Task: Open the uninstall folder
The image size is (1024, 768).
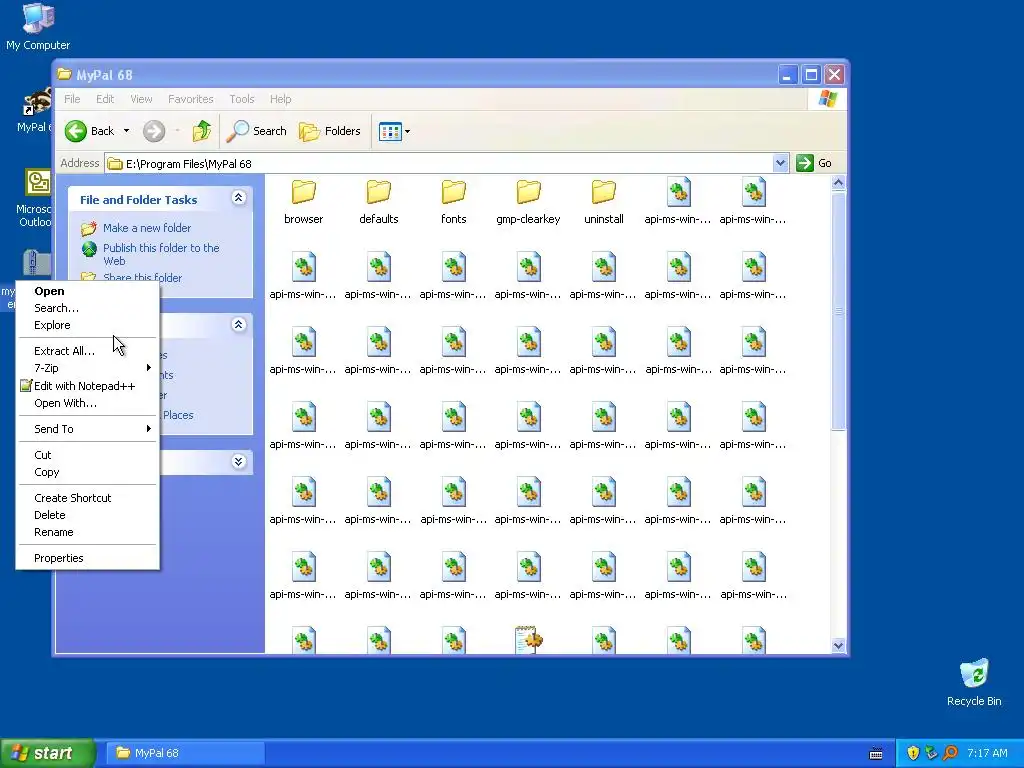Action: 603,202
